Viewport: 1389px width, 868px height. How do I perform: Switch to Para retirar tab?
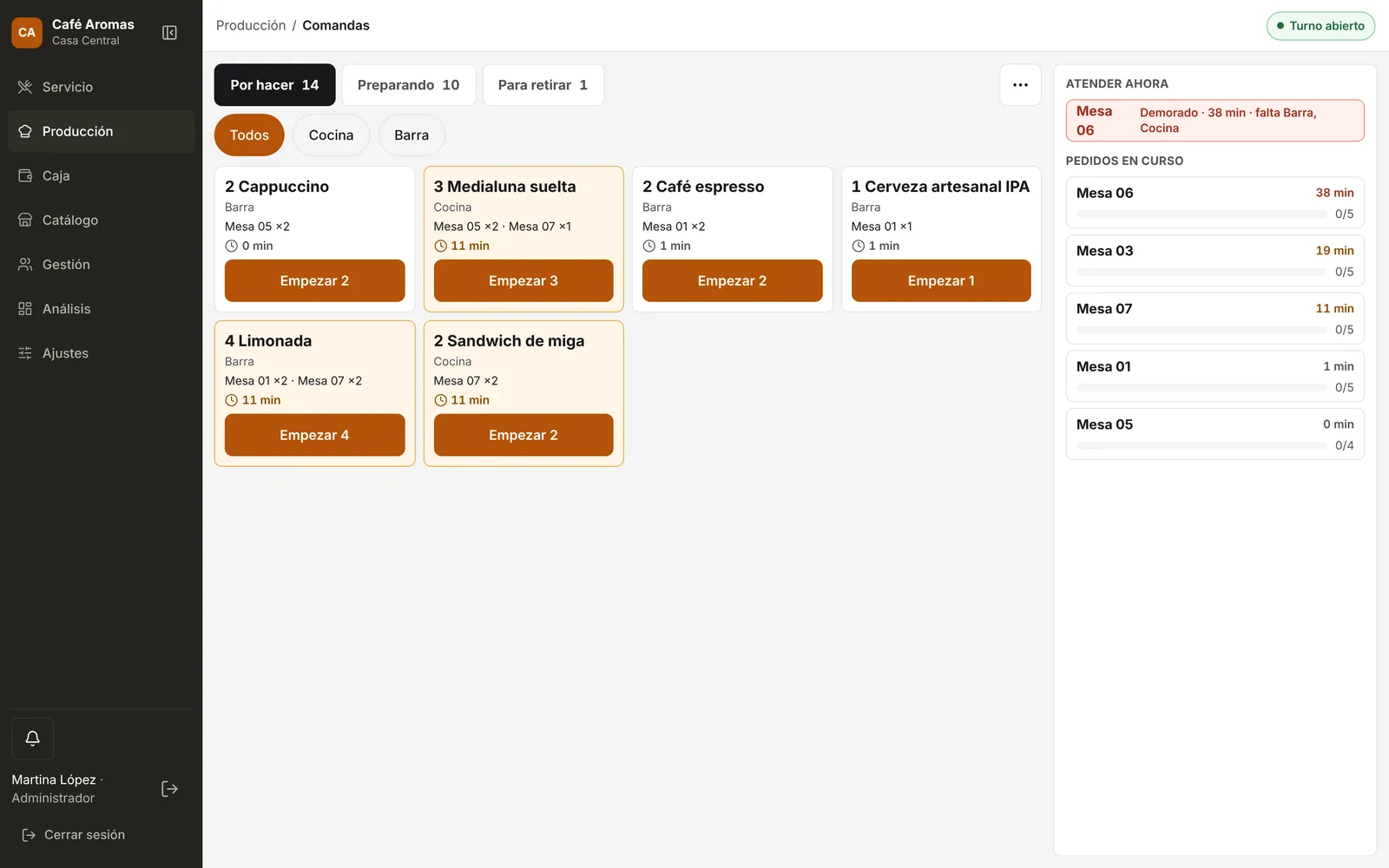pyautogui.click(x=543, y=85)
